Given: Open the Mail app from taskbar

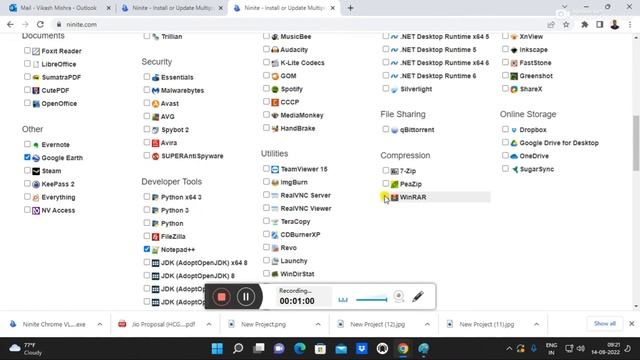Looking at the screenshot, I should point(341,349).
